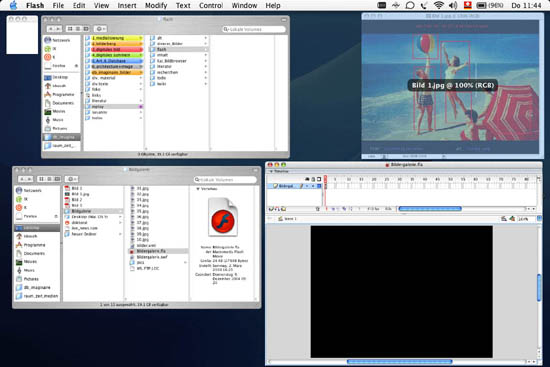Viewport: 550px width, 367px height.
Task: Open the Modify menu
Action: pos(156,5)
